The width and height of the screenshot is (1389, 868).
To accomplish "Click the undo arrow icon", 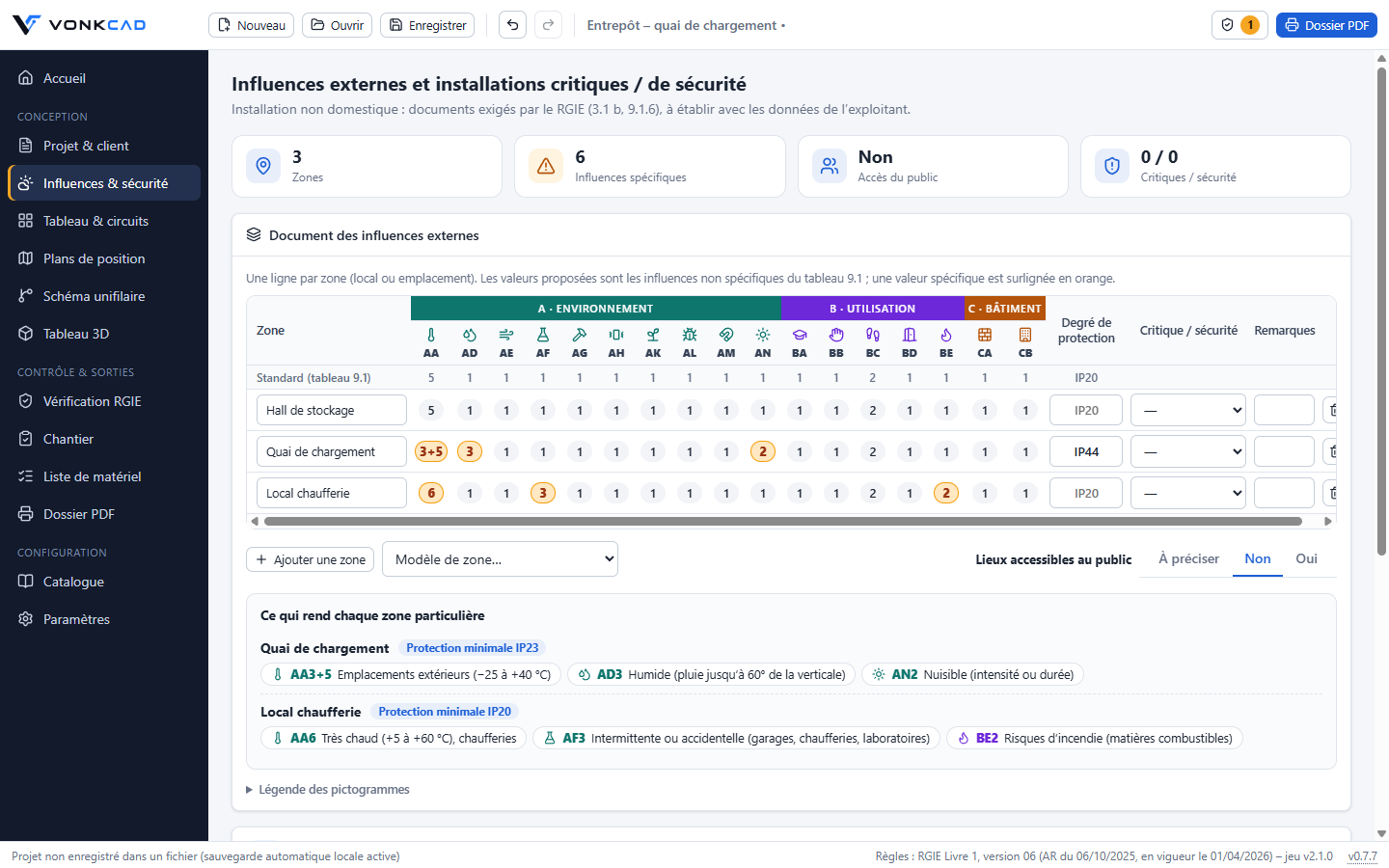I will [513, 25].
